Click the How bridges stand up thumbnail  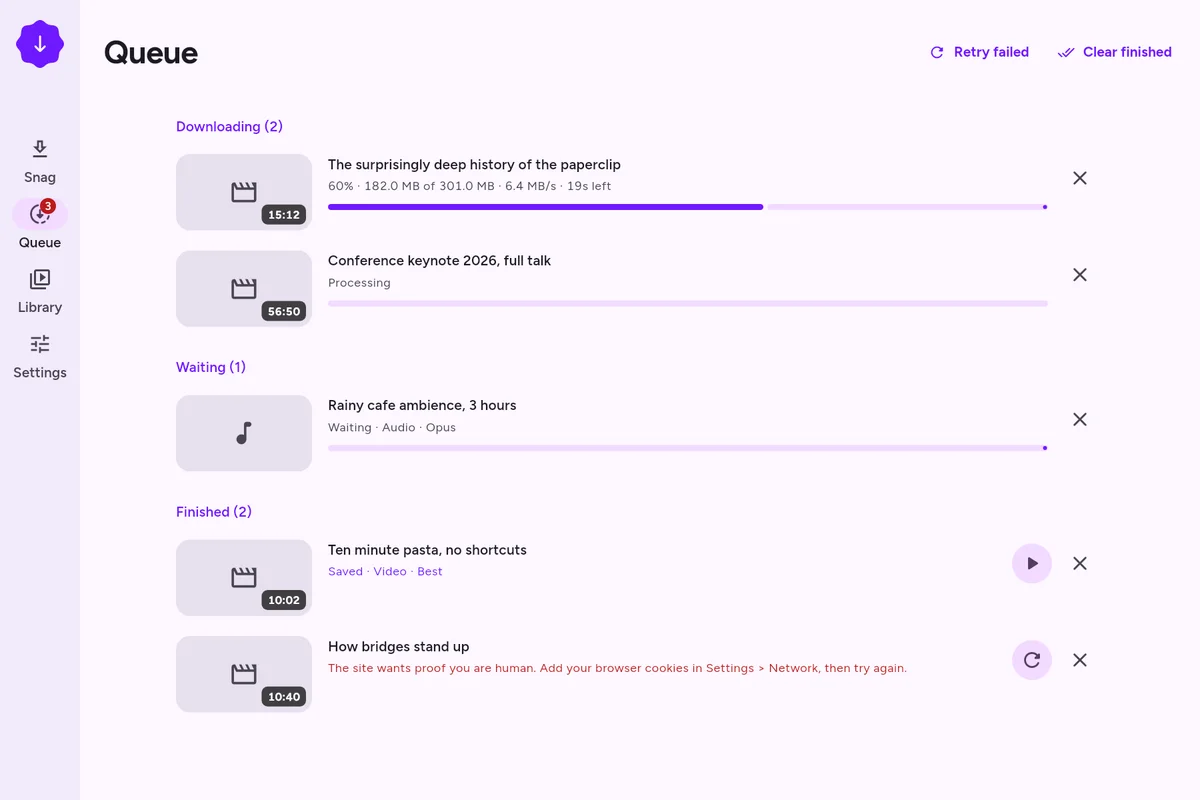244,674
